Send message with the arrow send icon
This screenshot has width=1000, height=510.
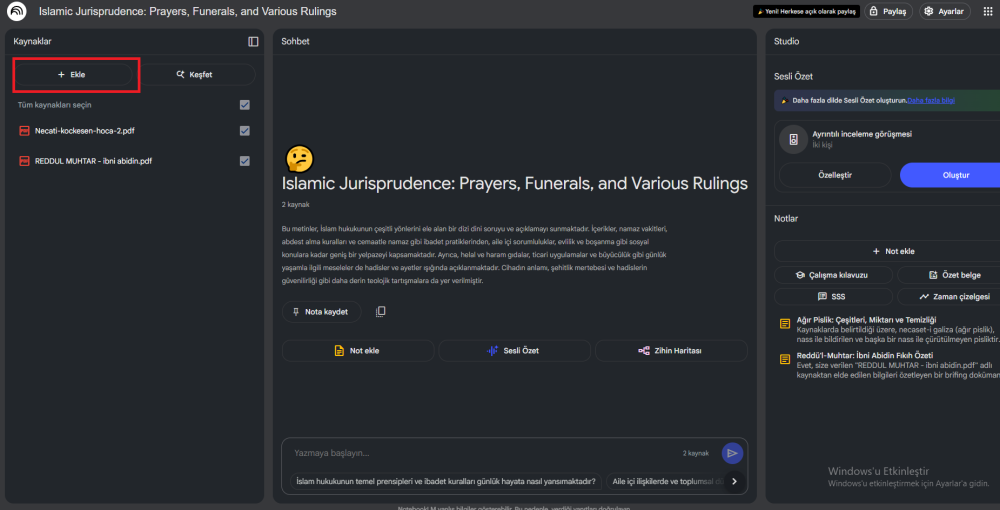pos(732,453)
